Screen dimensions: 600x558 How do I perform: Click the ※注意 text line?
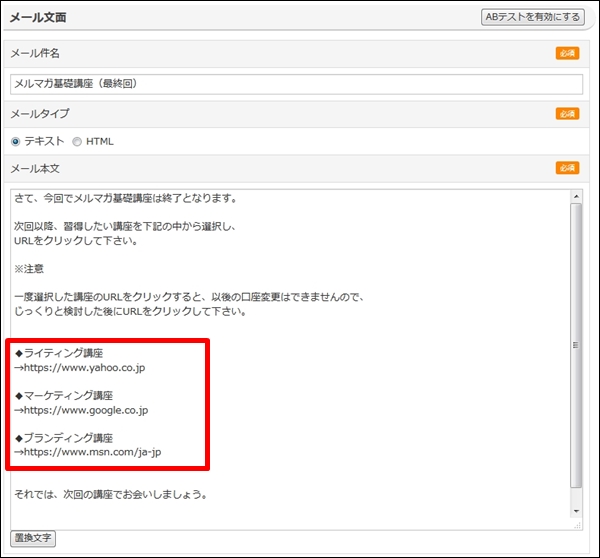29,269
